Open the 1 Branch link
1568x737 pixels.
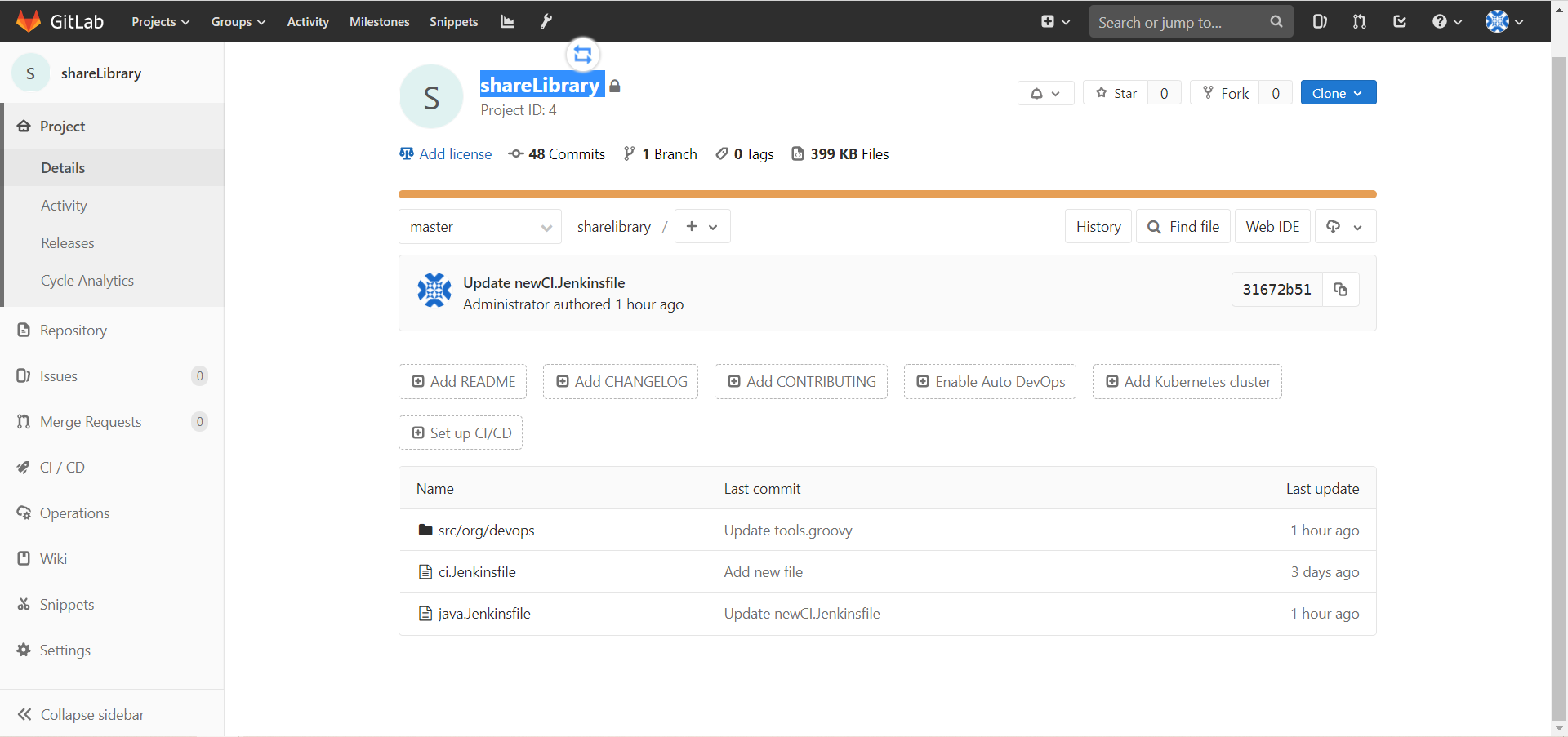coord(660,154)
